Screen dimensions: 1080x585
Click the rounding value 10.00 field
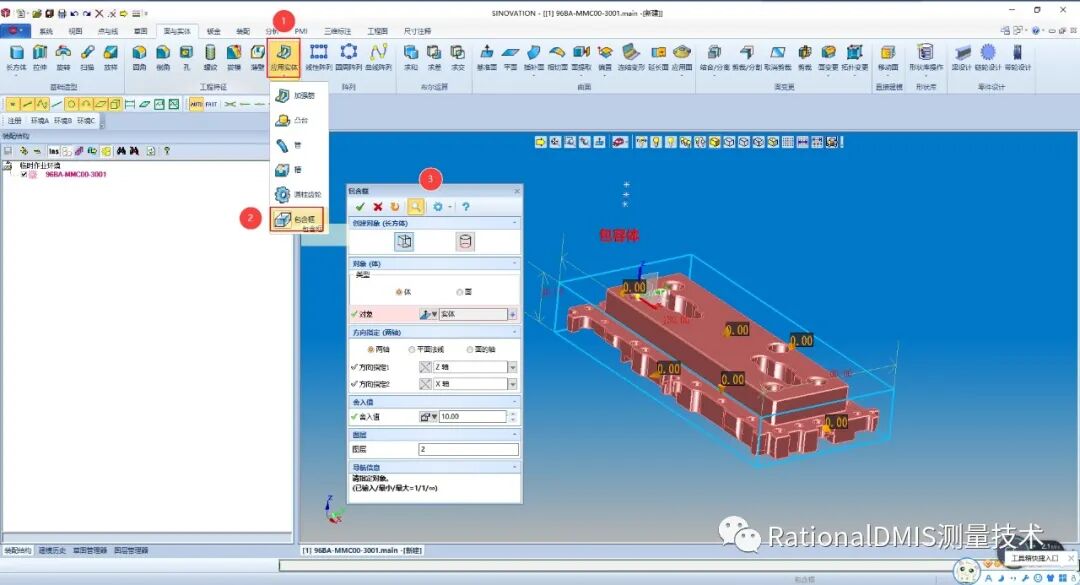[x=472, y=417]
